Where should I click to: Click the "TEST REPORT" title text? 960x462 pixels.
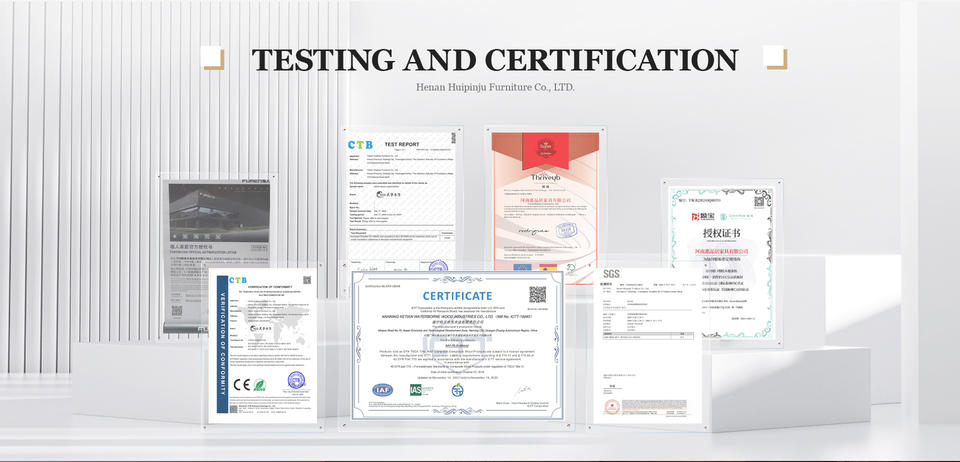point(402,144)
